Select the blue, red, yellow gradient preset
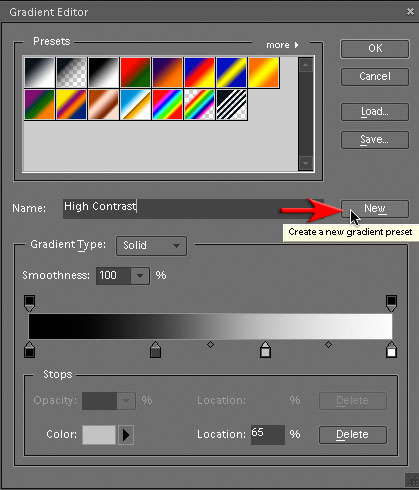 click(199, 72)
